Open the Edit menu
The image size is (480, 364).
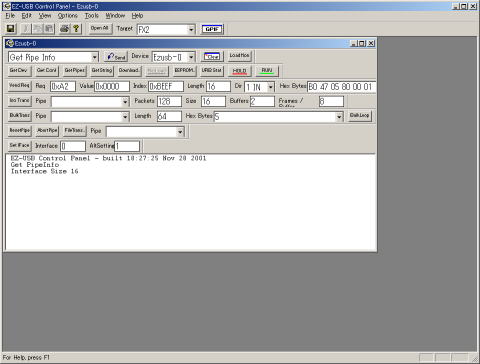click(x=27, y=16)
